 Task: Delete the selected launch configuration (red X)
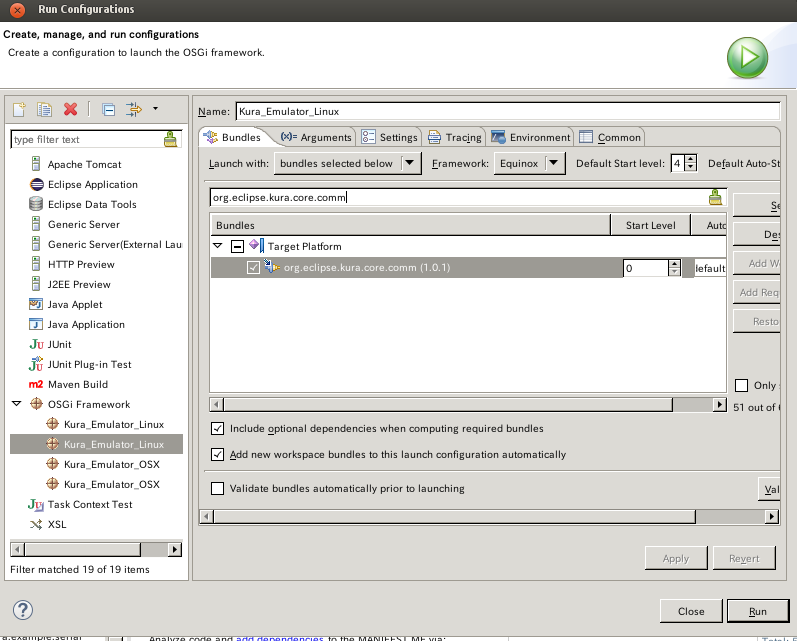pyautogui.click(x=71, y=109)
